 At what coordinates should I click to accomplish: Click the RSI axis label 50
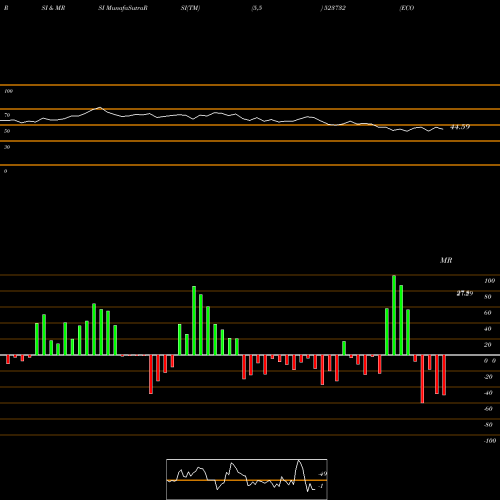pyautogui.click(x=7, y=131)
